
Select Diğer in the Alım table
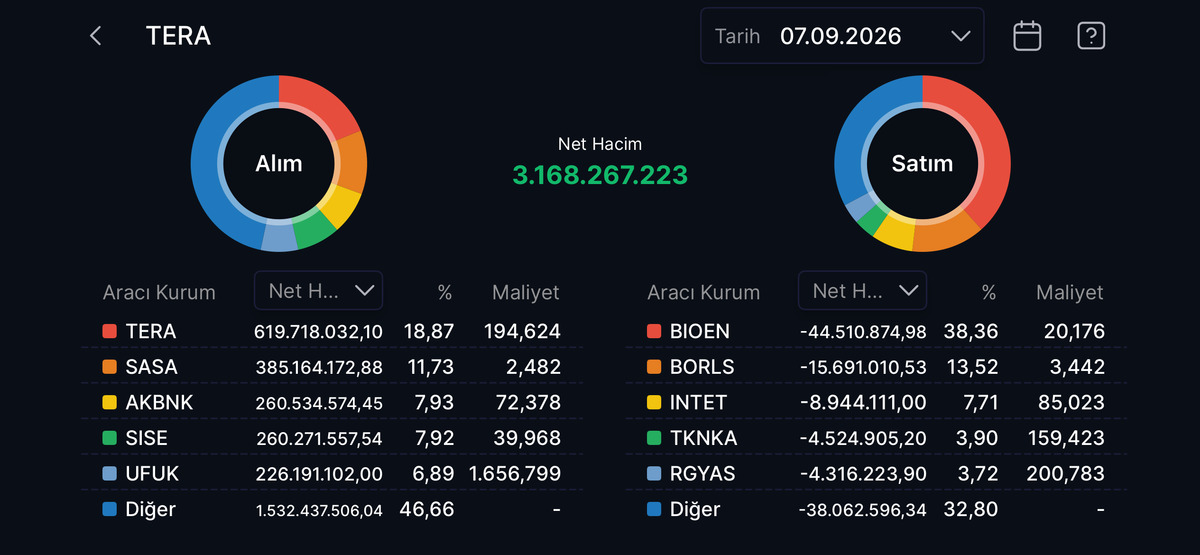click(x=151, y=509)
